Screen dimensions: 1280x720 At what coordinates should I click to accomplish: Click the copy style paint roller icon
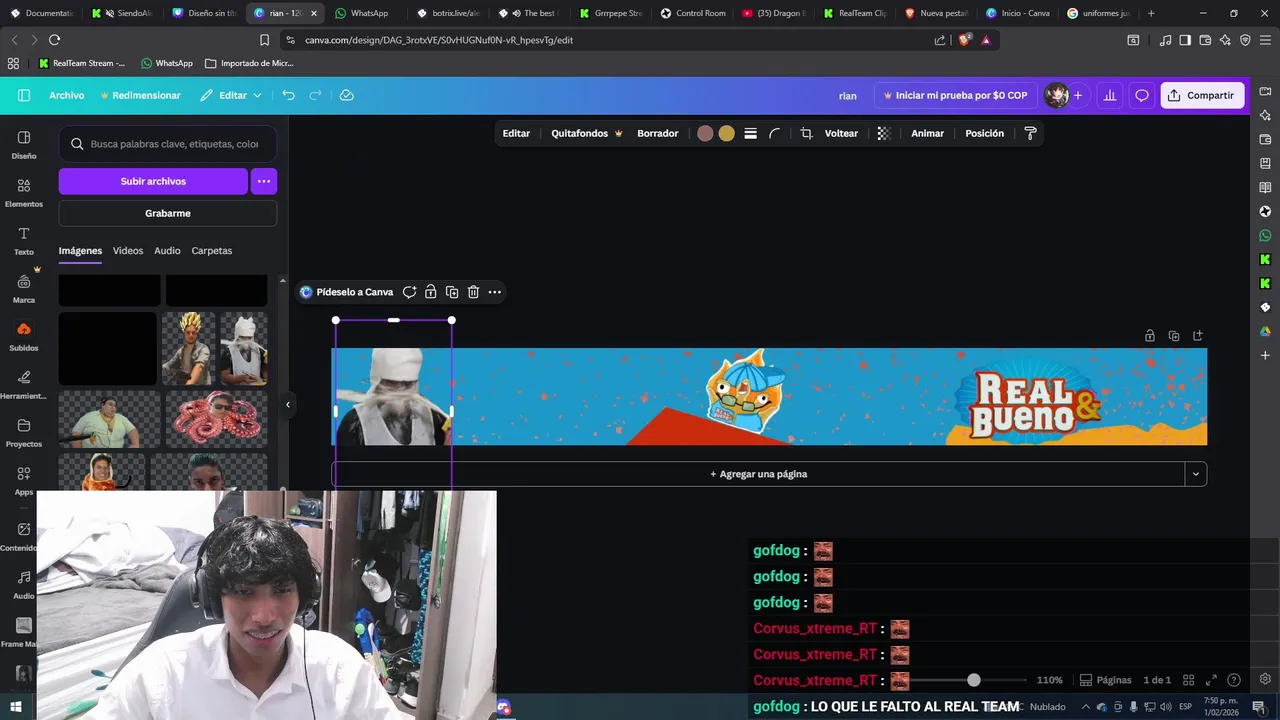(1031, 133)
